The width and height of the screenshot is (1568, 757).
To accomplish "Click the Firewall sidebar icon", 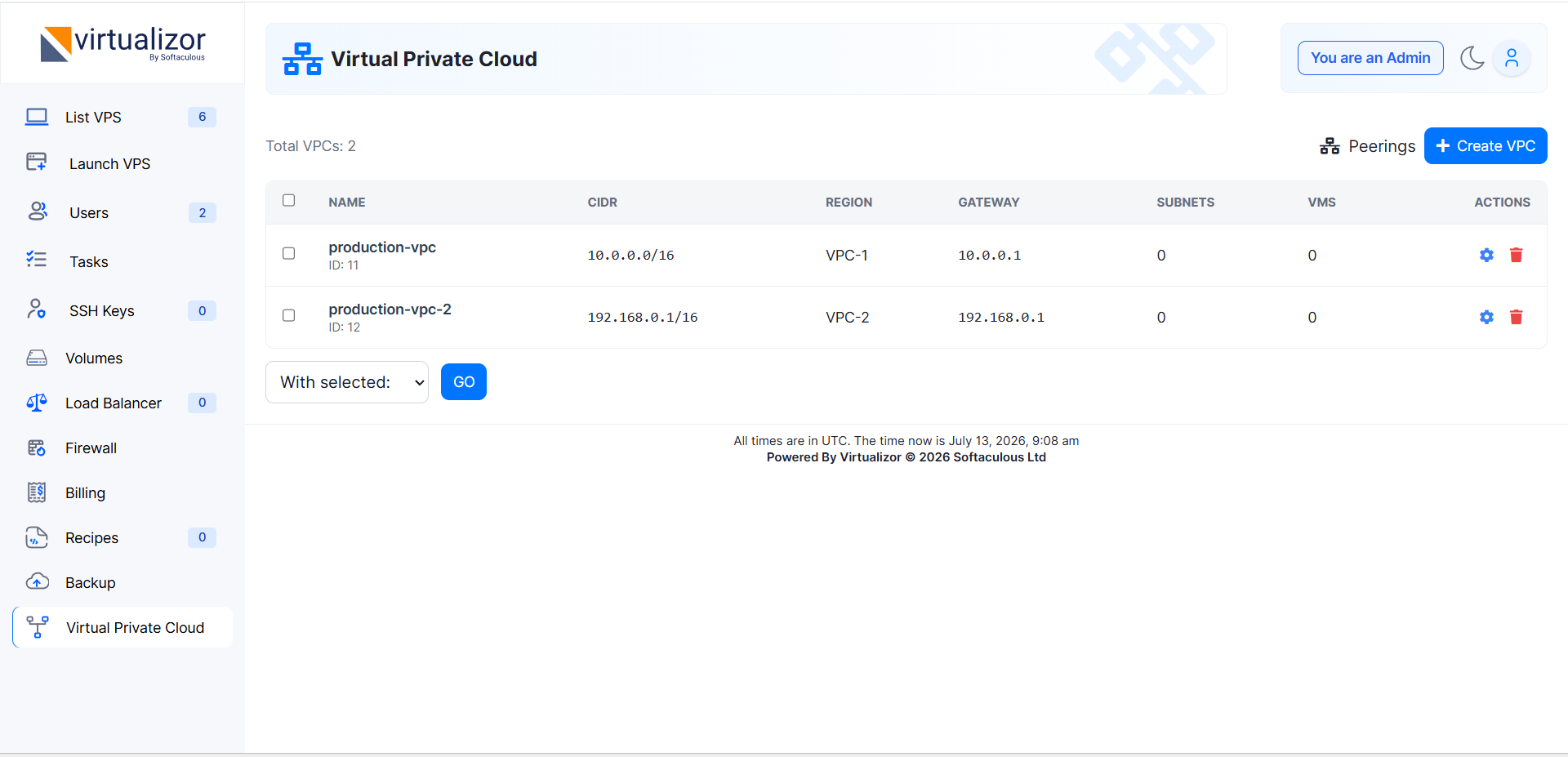I will click(37, 448).
